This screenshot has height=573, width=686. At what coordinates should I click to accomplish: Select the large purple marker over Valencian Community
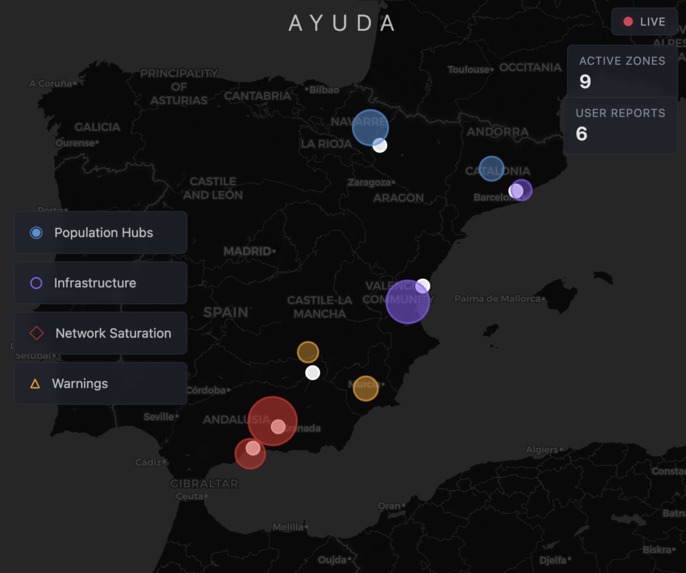pyautogui.click(x=407, y=301)
